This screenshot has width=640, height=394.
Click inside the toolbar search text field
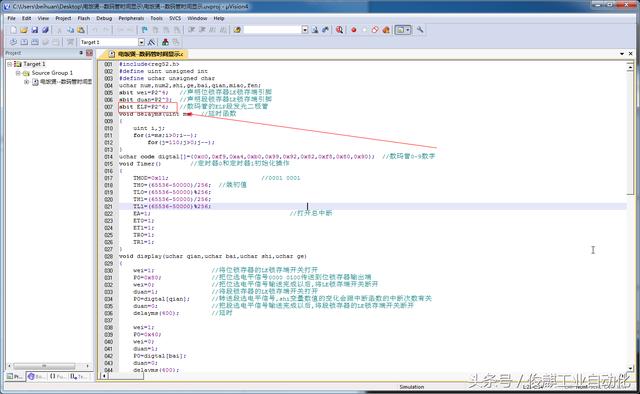tap(272, 30)
